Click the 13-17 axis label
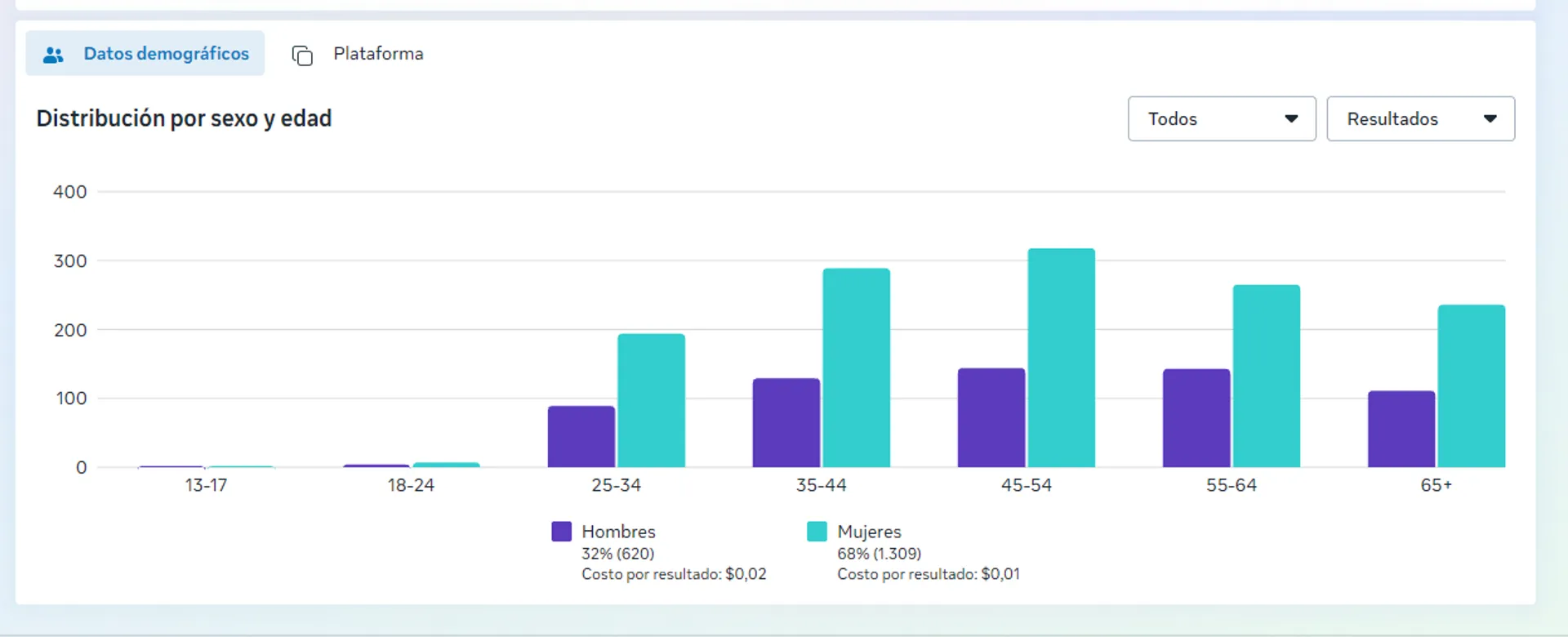The height and width of the screenshot is (637, 1568). click(206, 485)
